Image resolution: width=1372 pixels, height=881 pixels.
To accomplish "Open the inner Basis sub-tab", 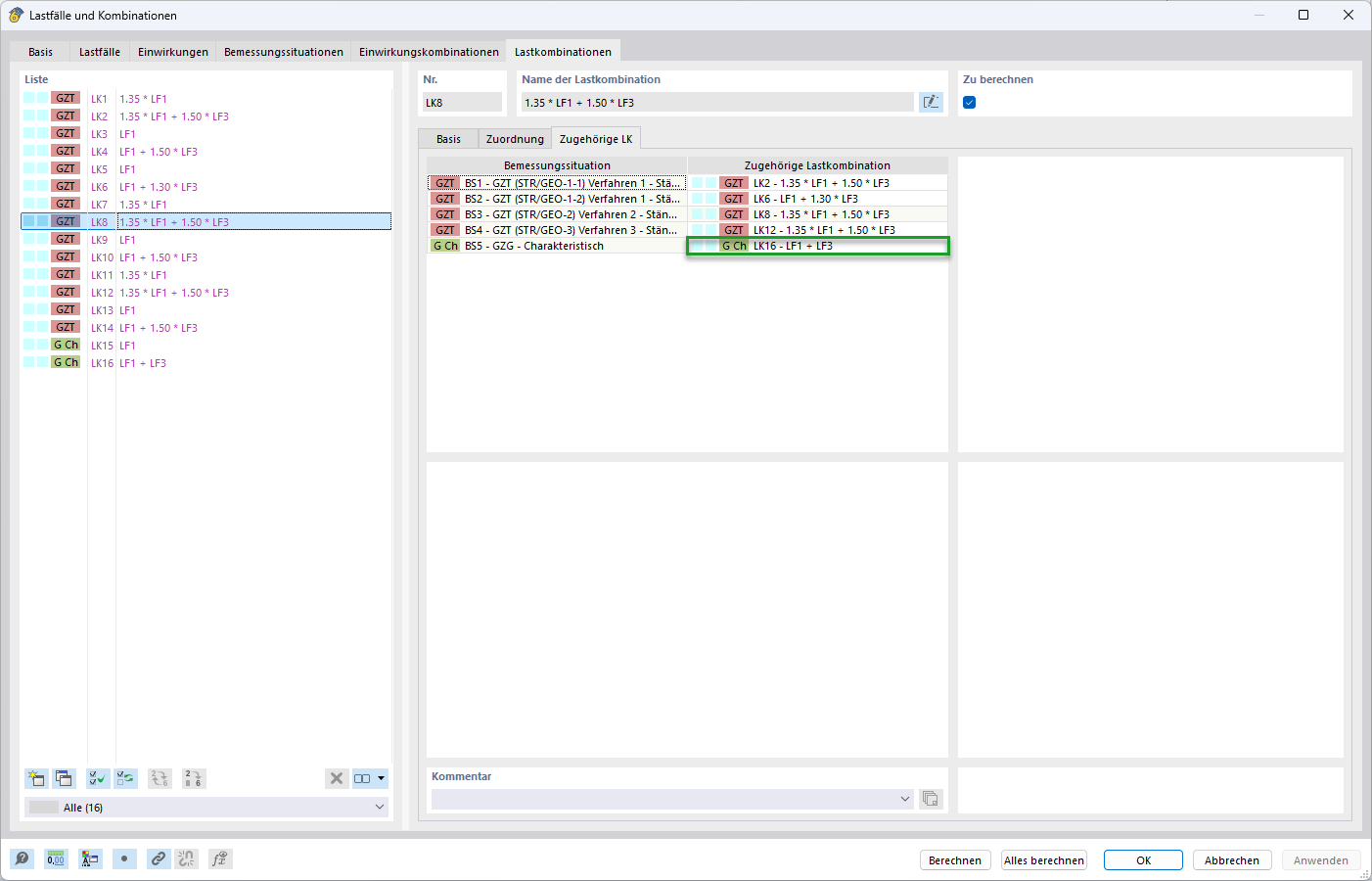I will pos(448,139).
